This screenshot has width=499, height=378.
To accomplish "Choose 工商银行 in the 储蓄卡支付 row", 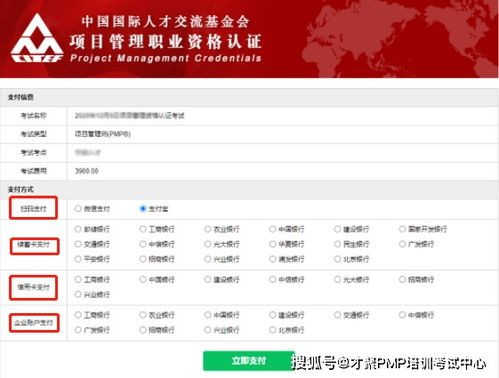I will [x=143, y=229].
